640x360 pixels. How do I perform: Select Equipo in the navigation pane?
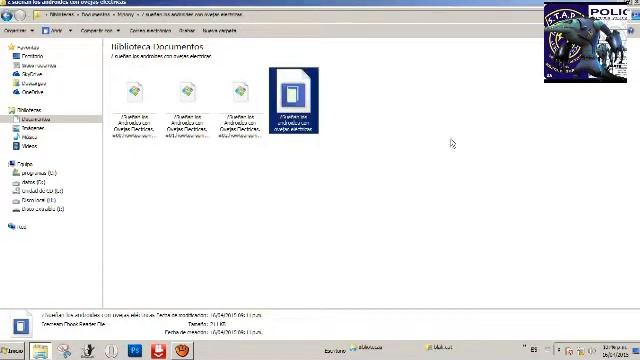click(21, 164)
